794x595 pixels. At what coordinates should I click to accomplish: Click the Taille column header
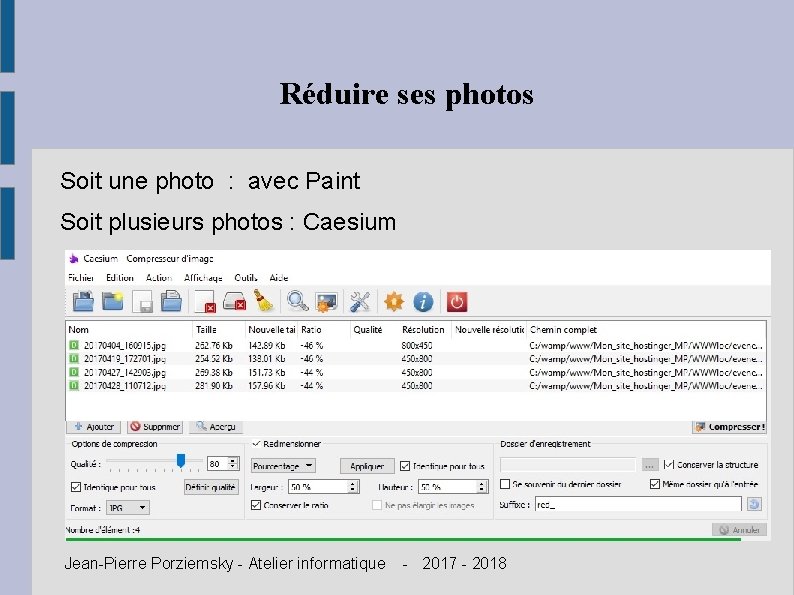pyautogui.click(x=206, y=330)
